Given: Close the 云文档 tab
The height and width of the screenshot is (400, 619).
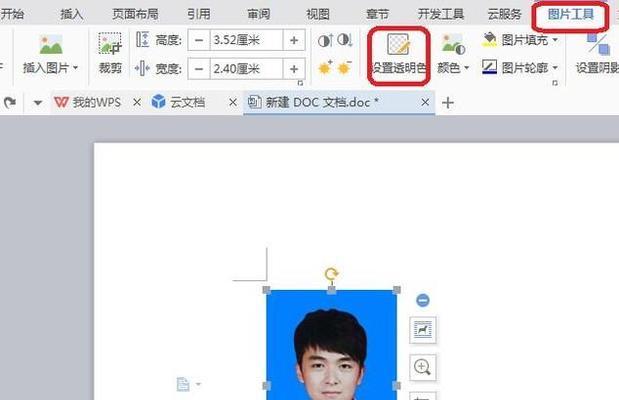Looking at the screenshot, I should click(x=233, y=103).
